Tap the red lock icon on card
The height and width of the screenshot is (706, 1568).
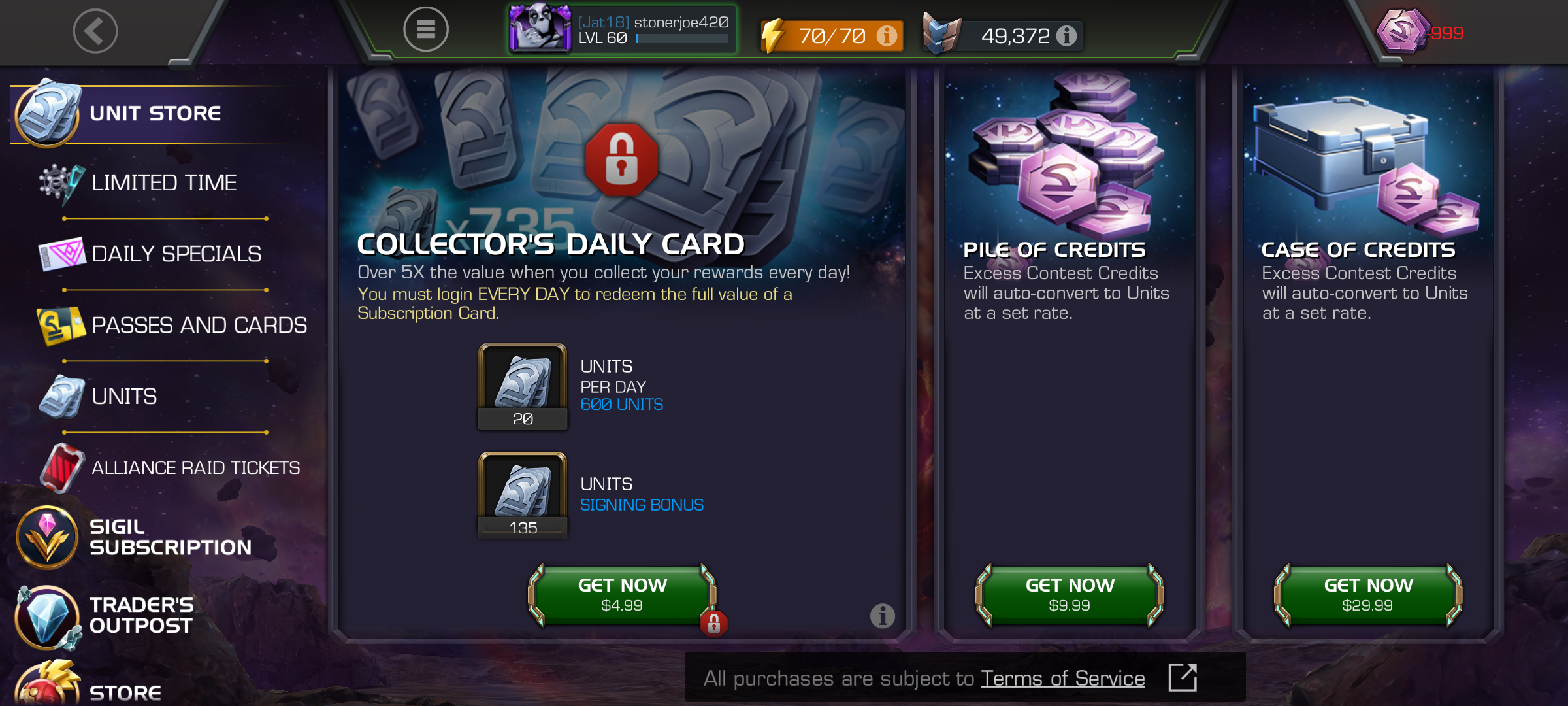tap(622, 160)
